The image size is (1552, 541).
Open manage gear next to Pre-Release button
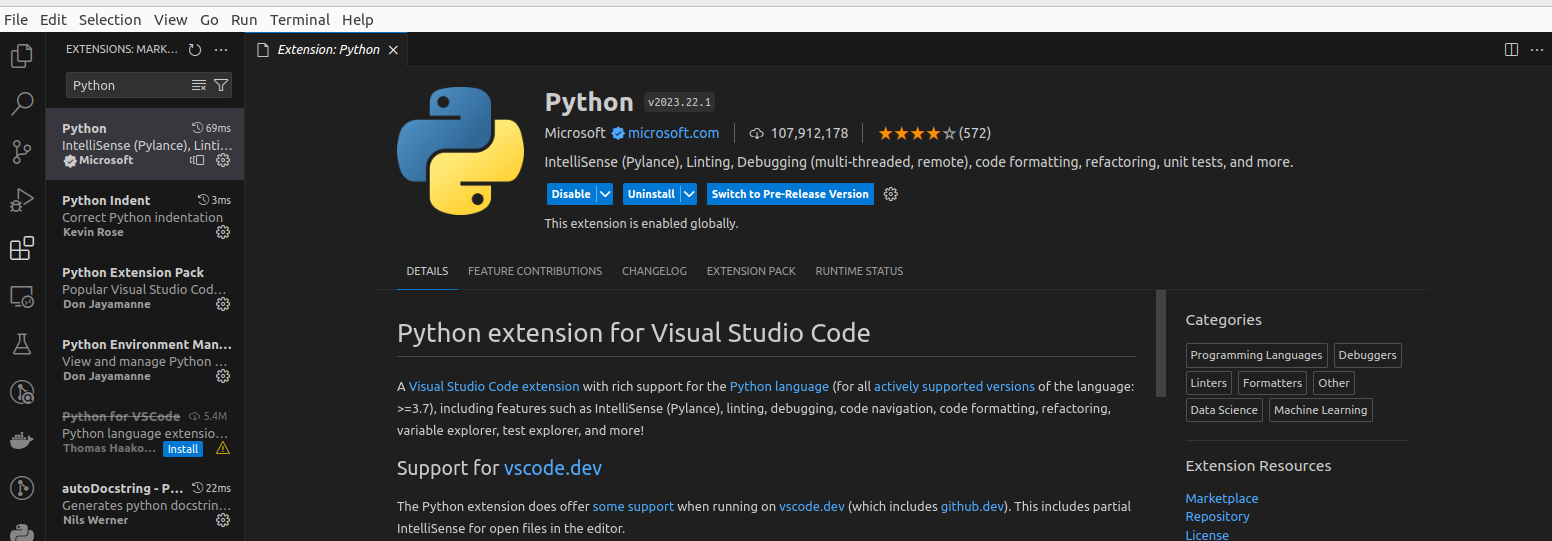891,194
